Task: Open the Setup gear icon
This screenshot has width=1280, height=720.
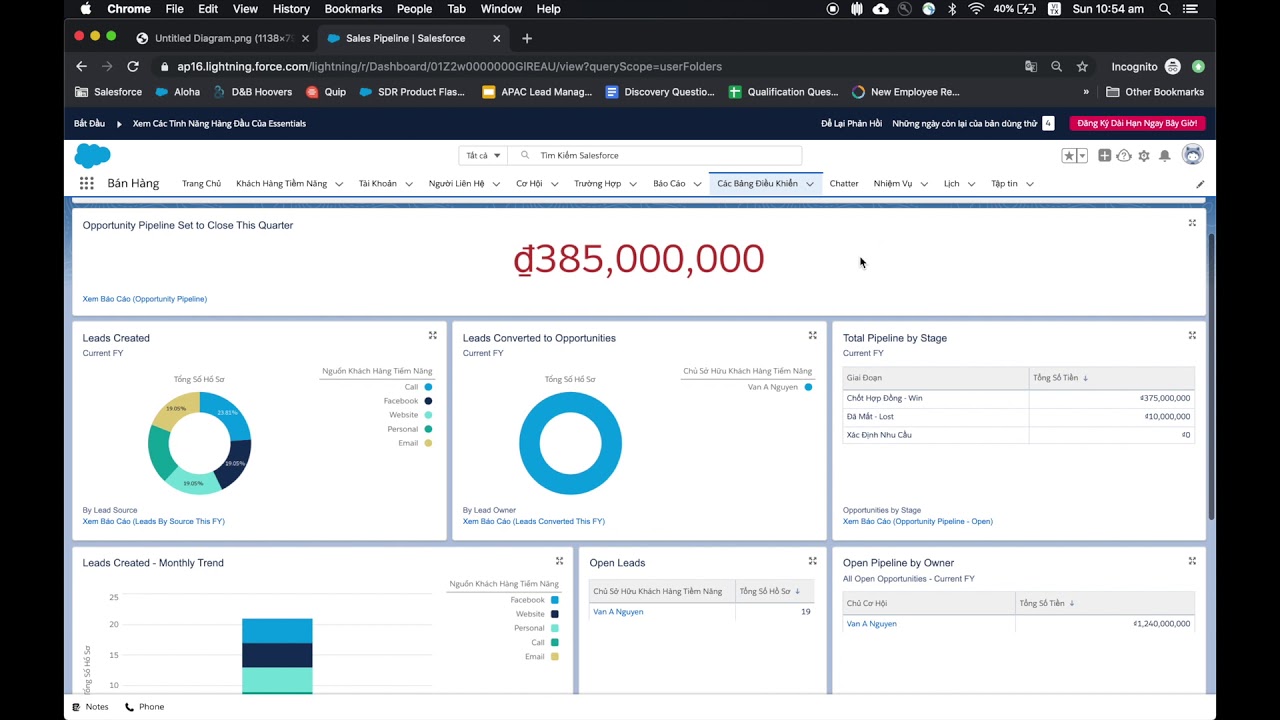Action: (x=1144, y=156)
